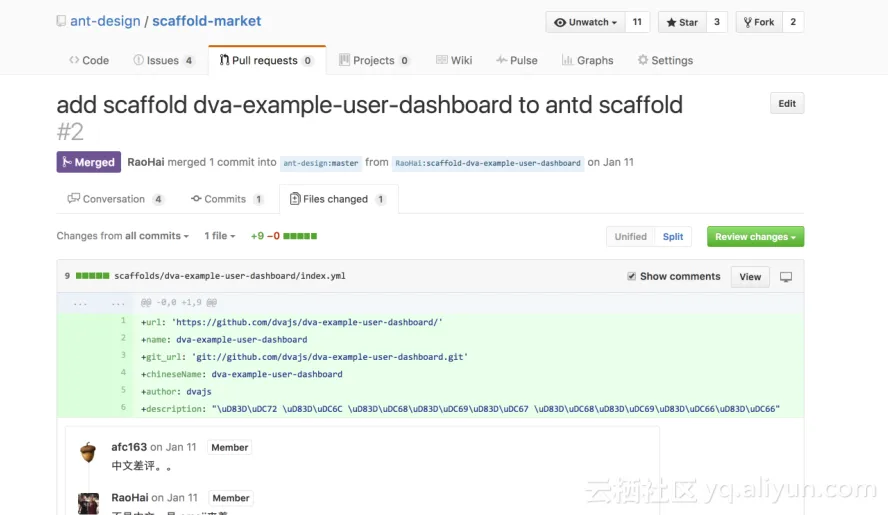888x515 pixels.
Task: Click afc163's acorn avatar
Action: point(88,452)
